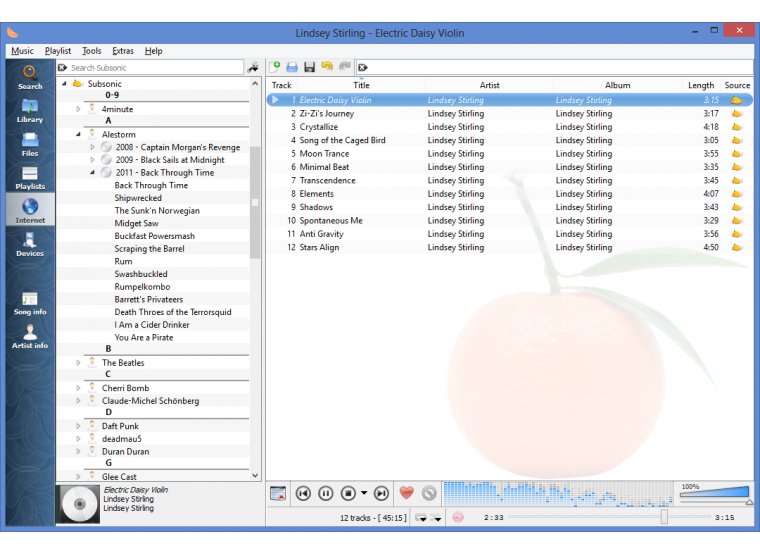The width and height of the screenshot is (760, 554).
Task: Sort playlist by the Length column header
Action: [701, 85]
